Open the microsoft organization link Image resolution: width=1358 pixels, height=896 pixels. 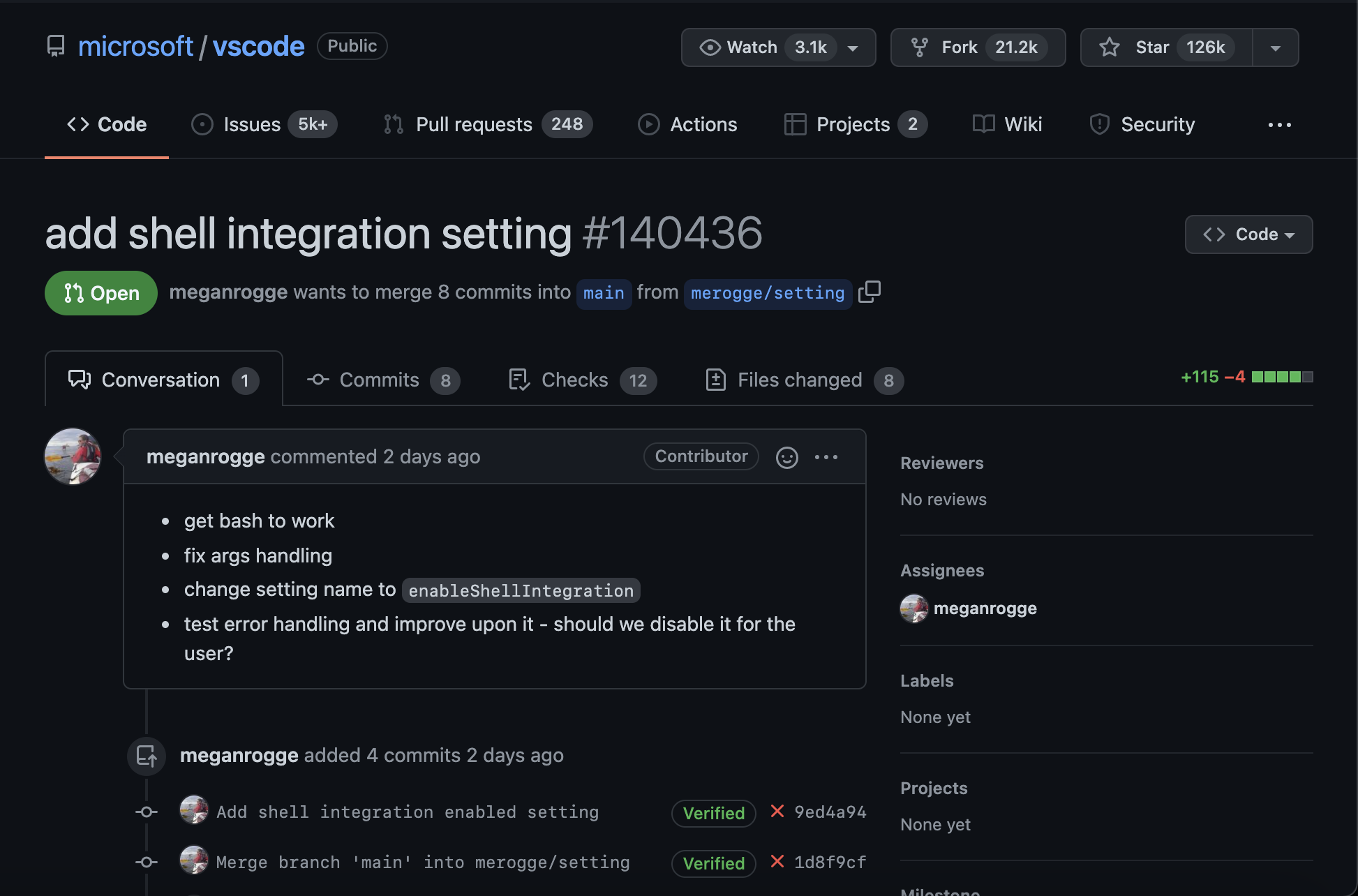click(135, 47)
